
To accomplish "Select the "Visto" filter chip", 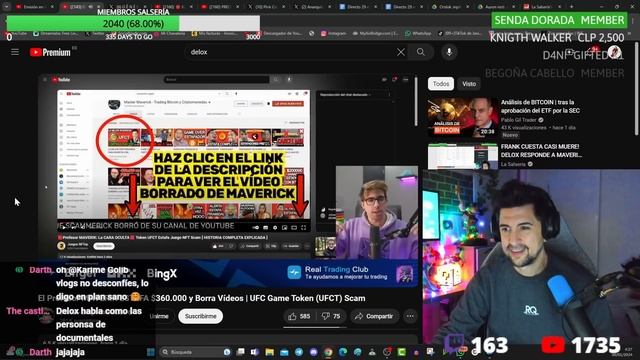I will [469, 84].
